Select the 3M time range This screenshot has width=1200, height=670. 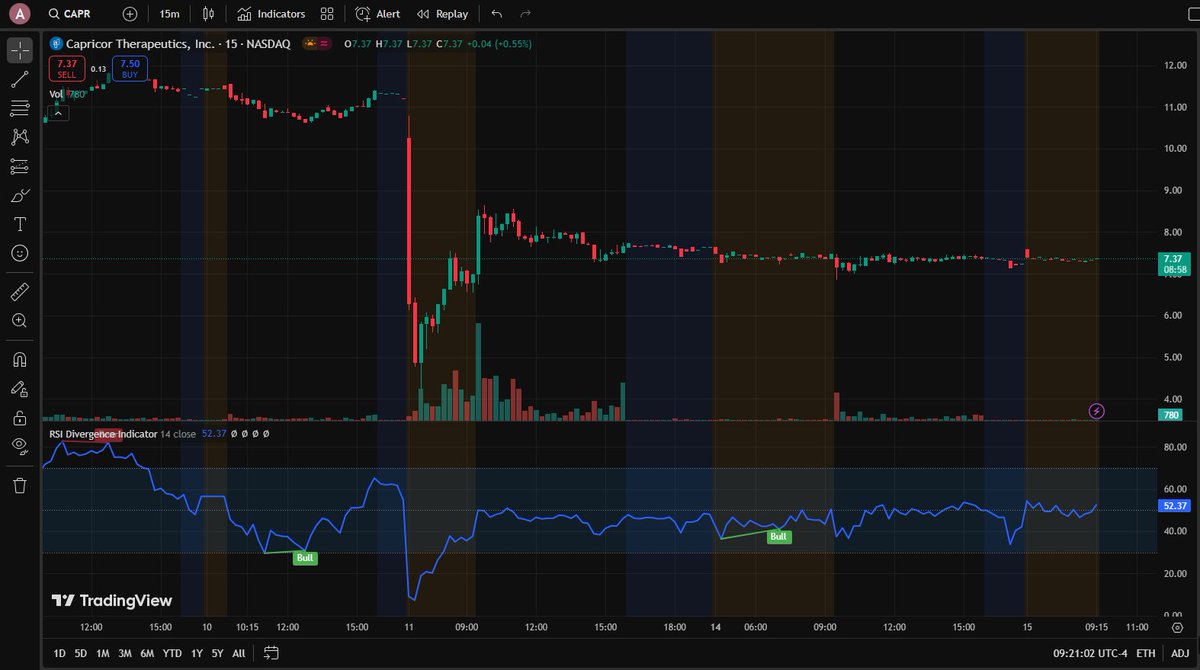coord(125,653)
